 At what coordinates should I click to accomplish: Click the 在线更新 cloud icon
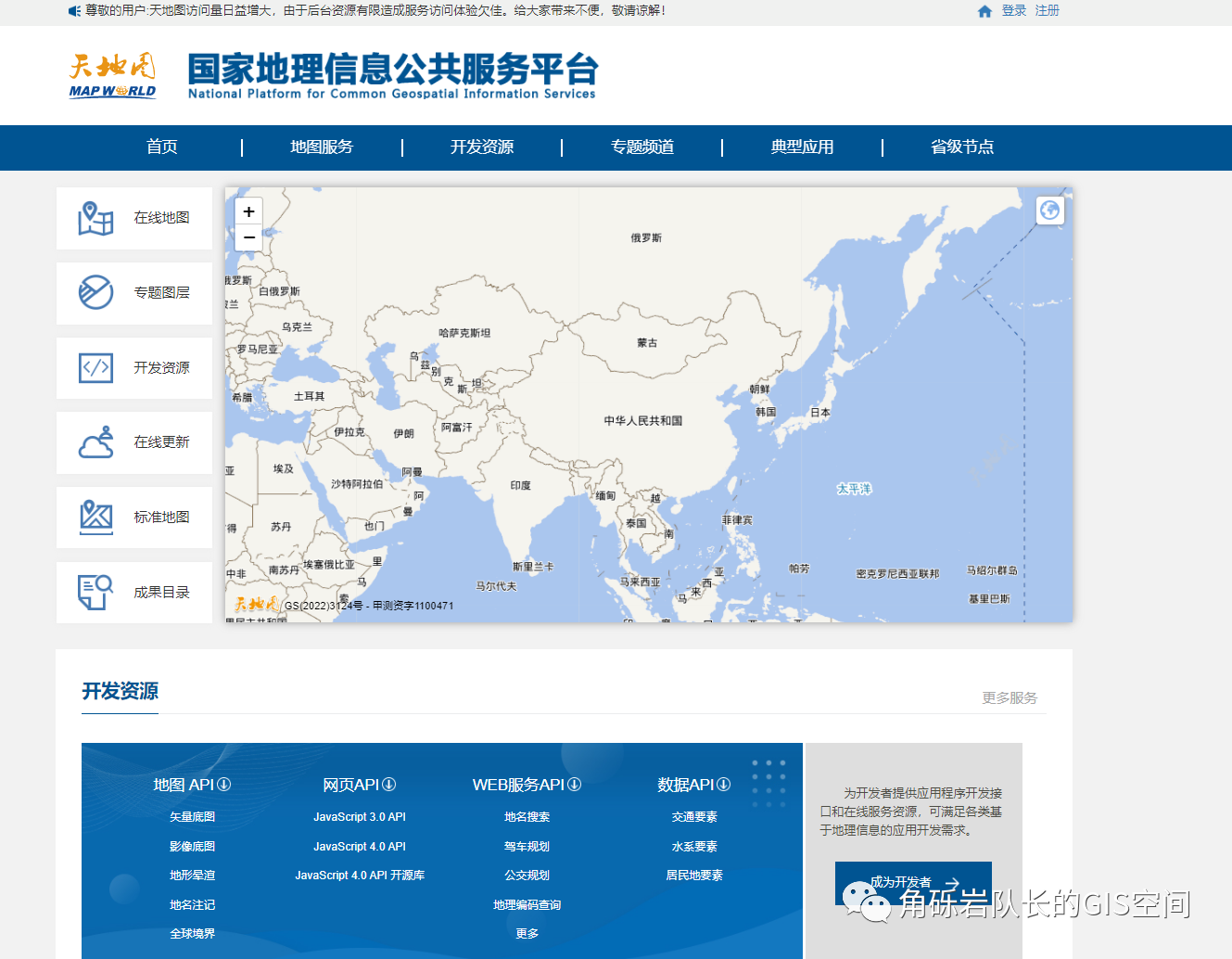[95, 442]
